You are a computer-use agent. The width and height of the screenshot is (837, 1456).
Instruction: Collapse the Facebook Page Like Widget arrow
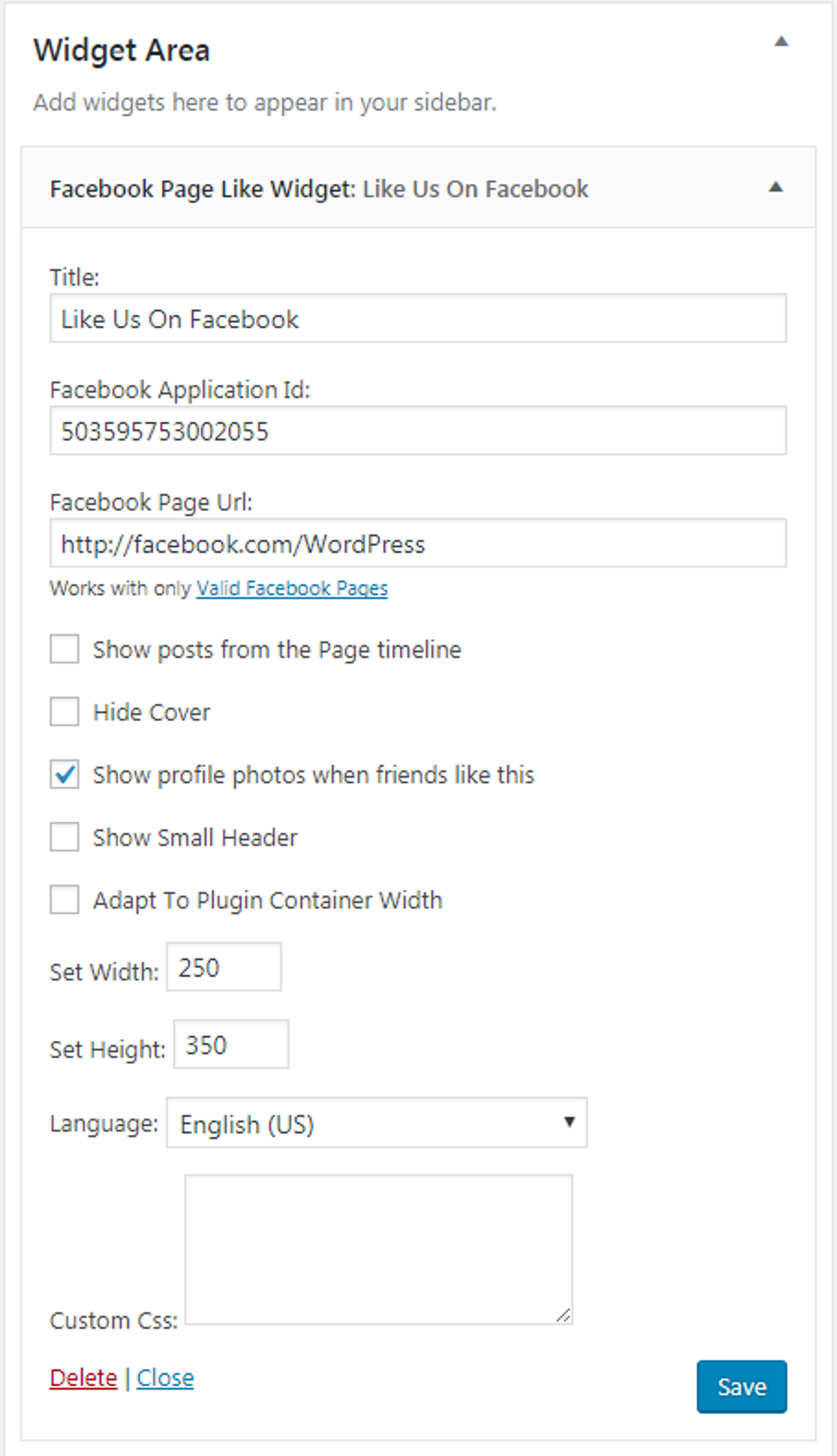pos(775,188)
